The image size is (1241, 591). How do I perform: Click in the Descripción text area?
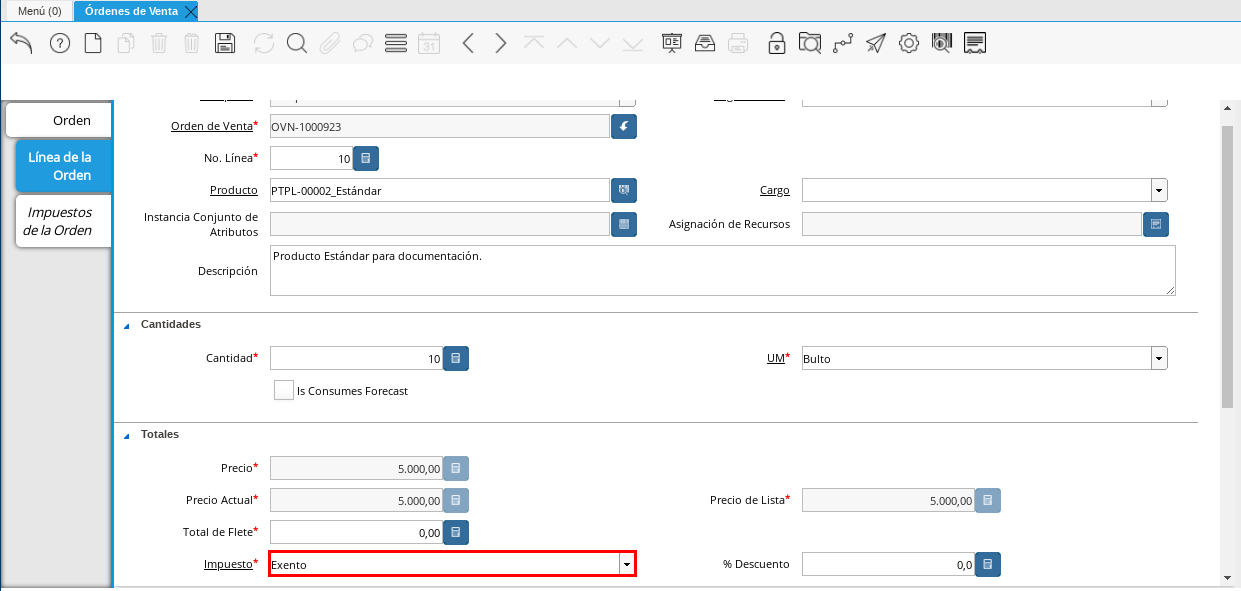pos(723,270)
